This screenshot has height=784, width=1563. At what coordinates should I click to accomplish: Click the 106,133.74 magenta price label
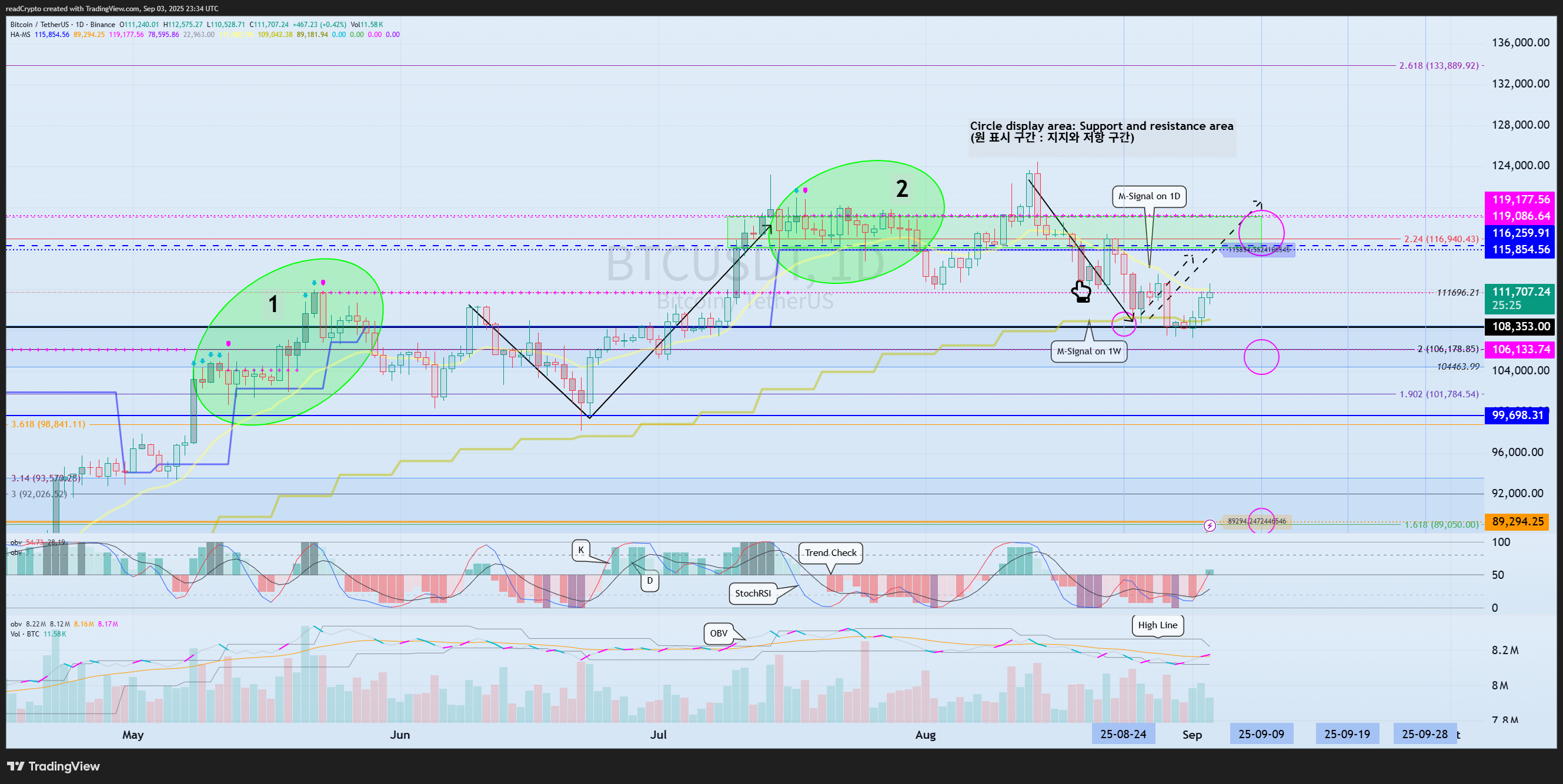coord(1520,349)
